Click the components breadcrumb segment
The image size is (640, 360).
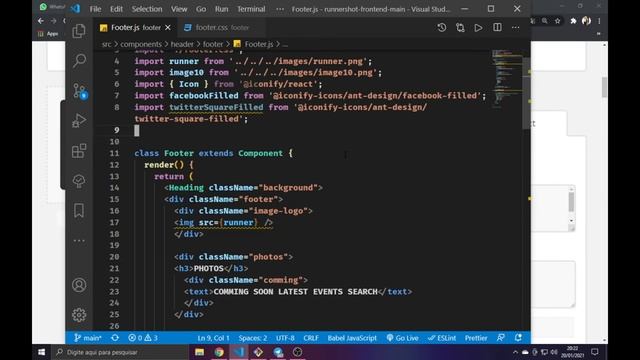(141, 44)
